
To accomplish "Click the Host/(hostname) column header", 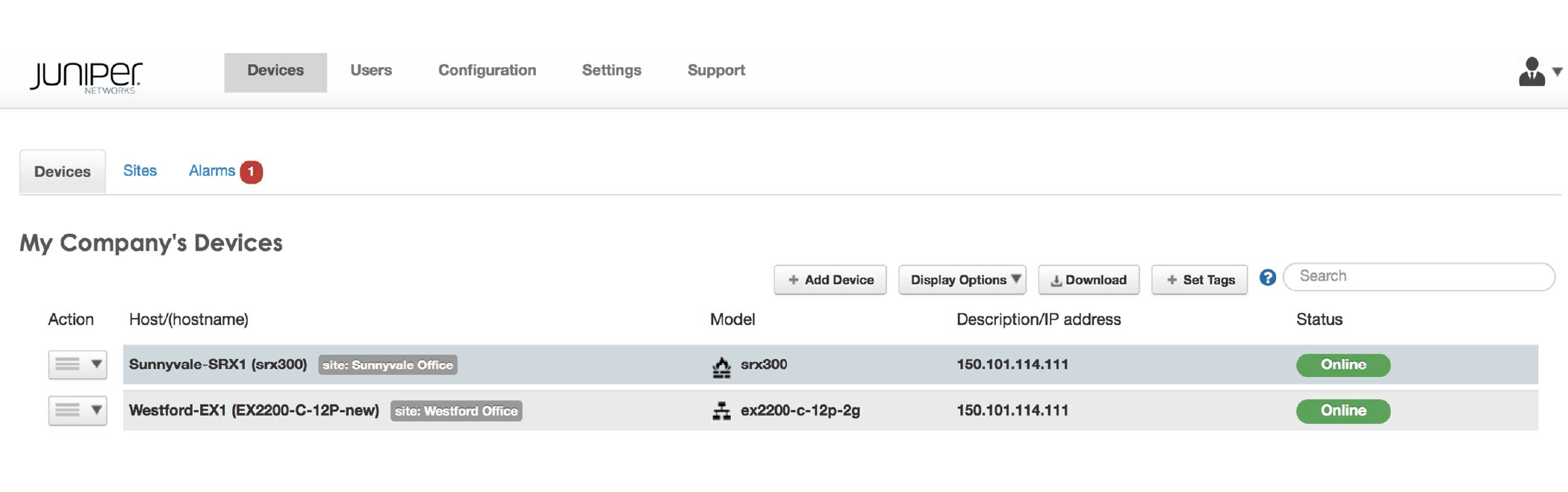I will click(189, 320).
